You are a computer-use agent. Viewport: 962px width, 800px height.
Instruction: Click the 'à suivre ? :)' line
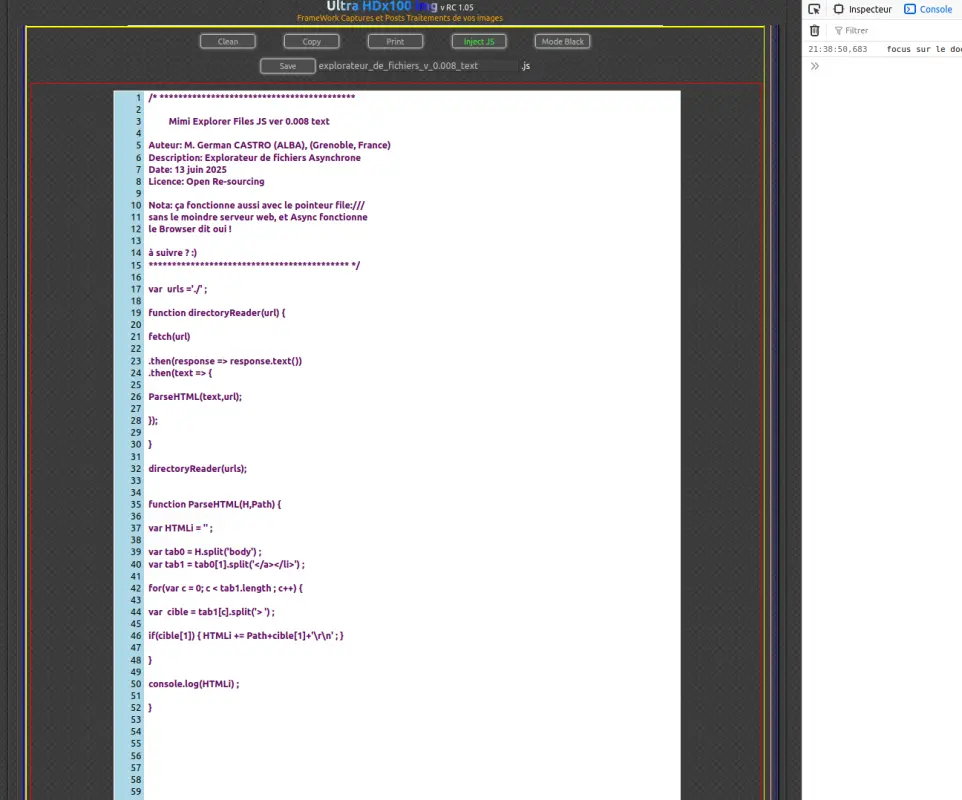click(172, 253)
